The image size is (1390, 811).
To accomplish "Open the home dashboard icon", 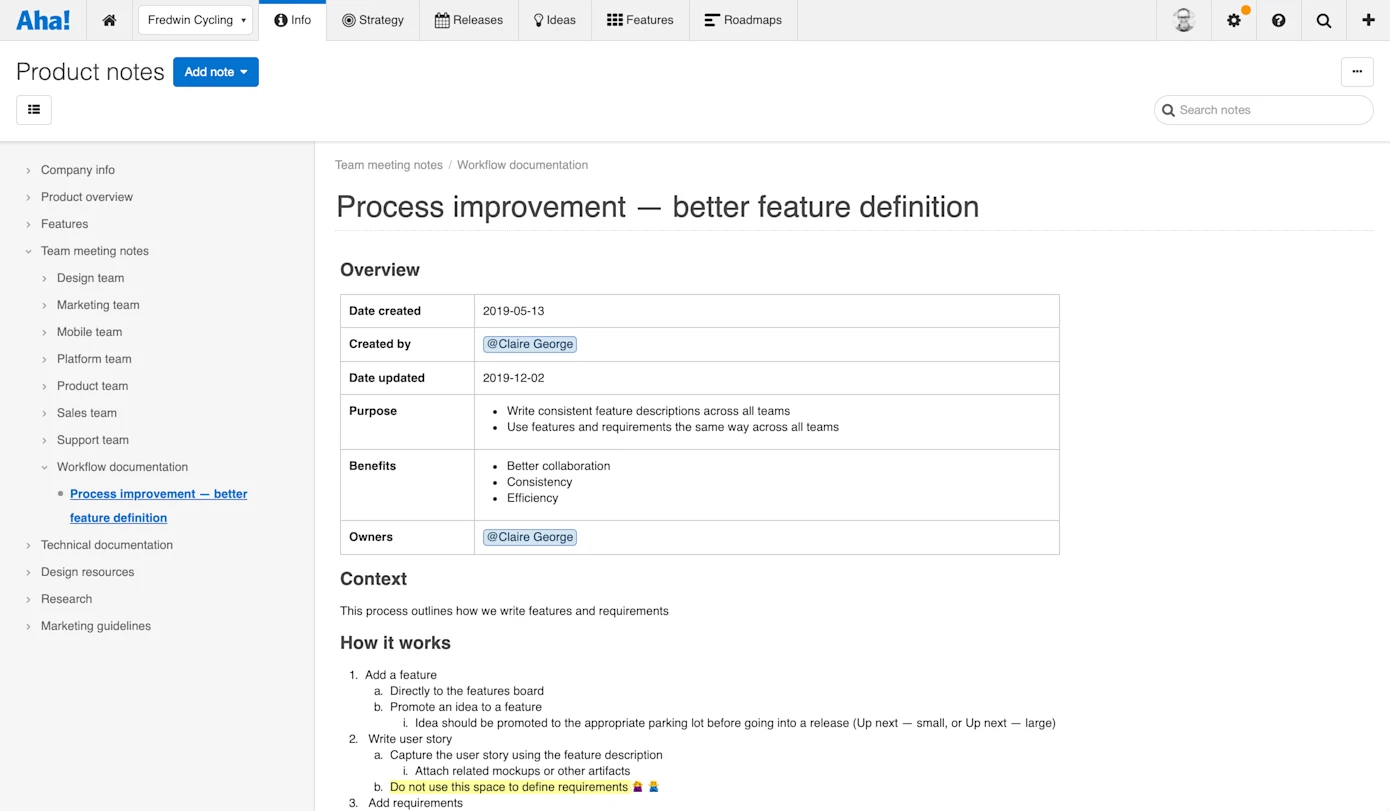I will (109, 19).
